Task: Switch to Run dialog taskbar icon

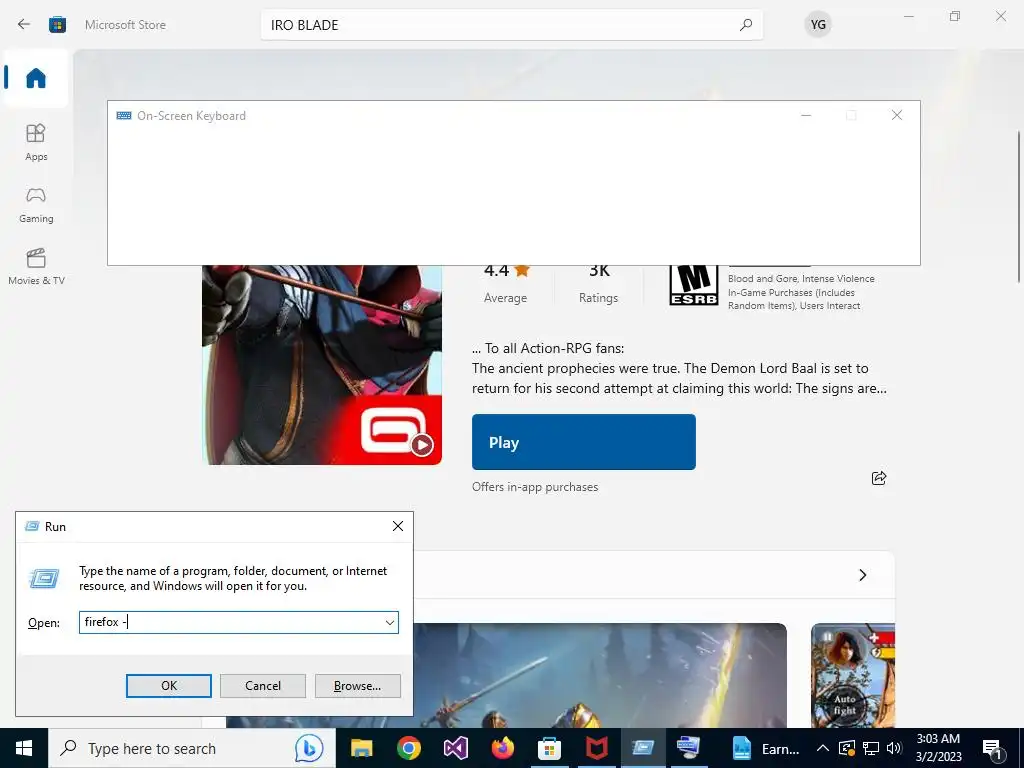Action: click(643, 748)
